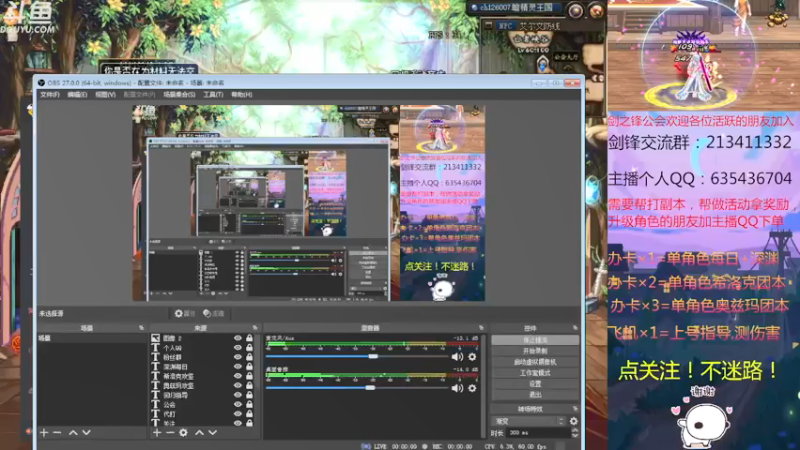Screen dimensions: 800x450
Task: Hide the 个人号 source via eye icon
Action: pyautogui.click(x=238, y=347)
